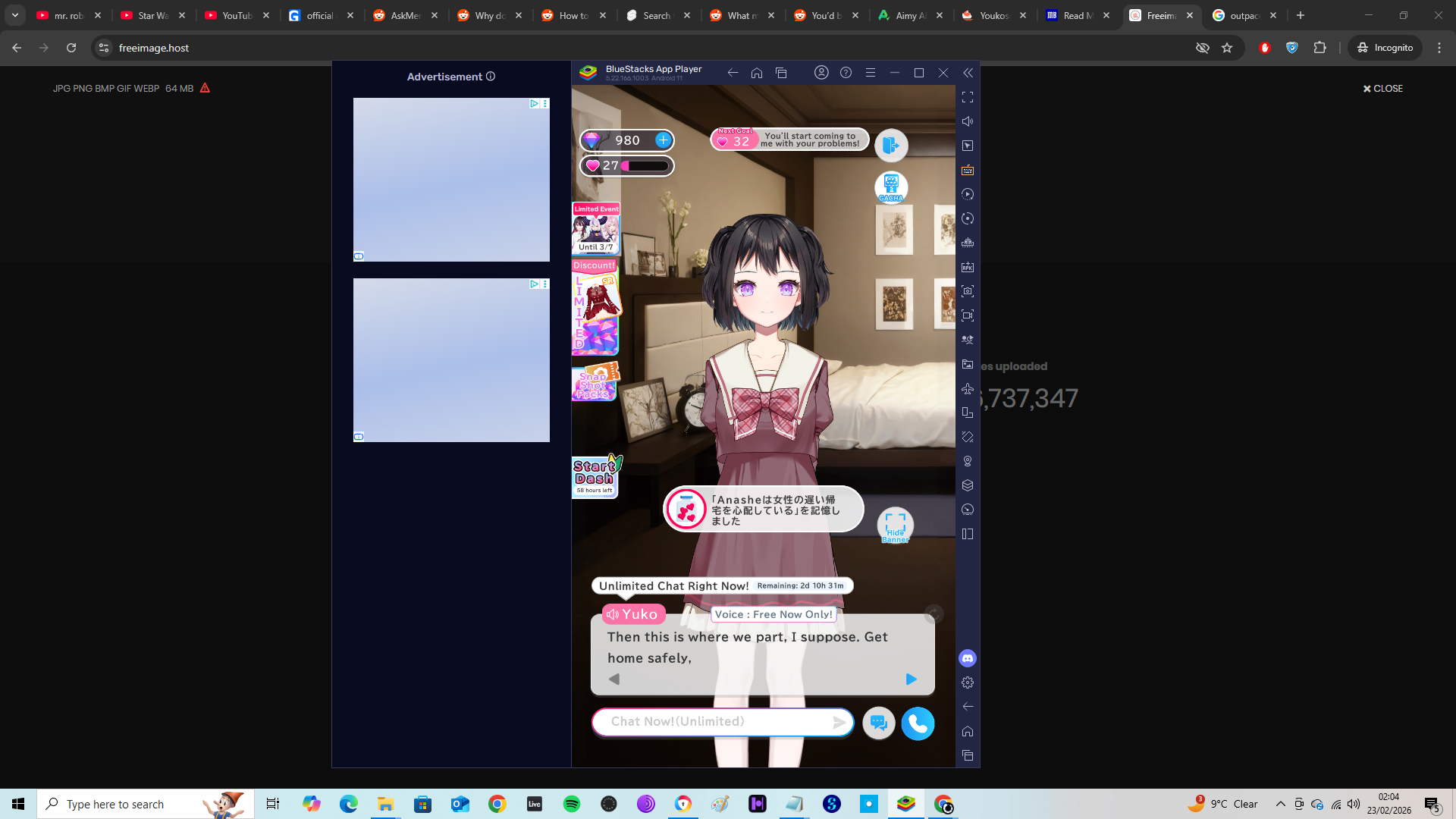Screen dimensions: 1456x819
Task: Open the BlueStacks memory trim icon
Action: click(x=968, y=243)
